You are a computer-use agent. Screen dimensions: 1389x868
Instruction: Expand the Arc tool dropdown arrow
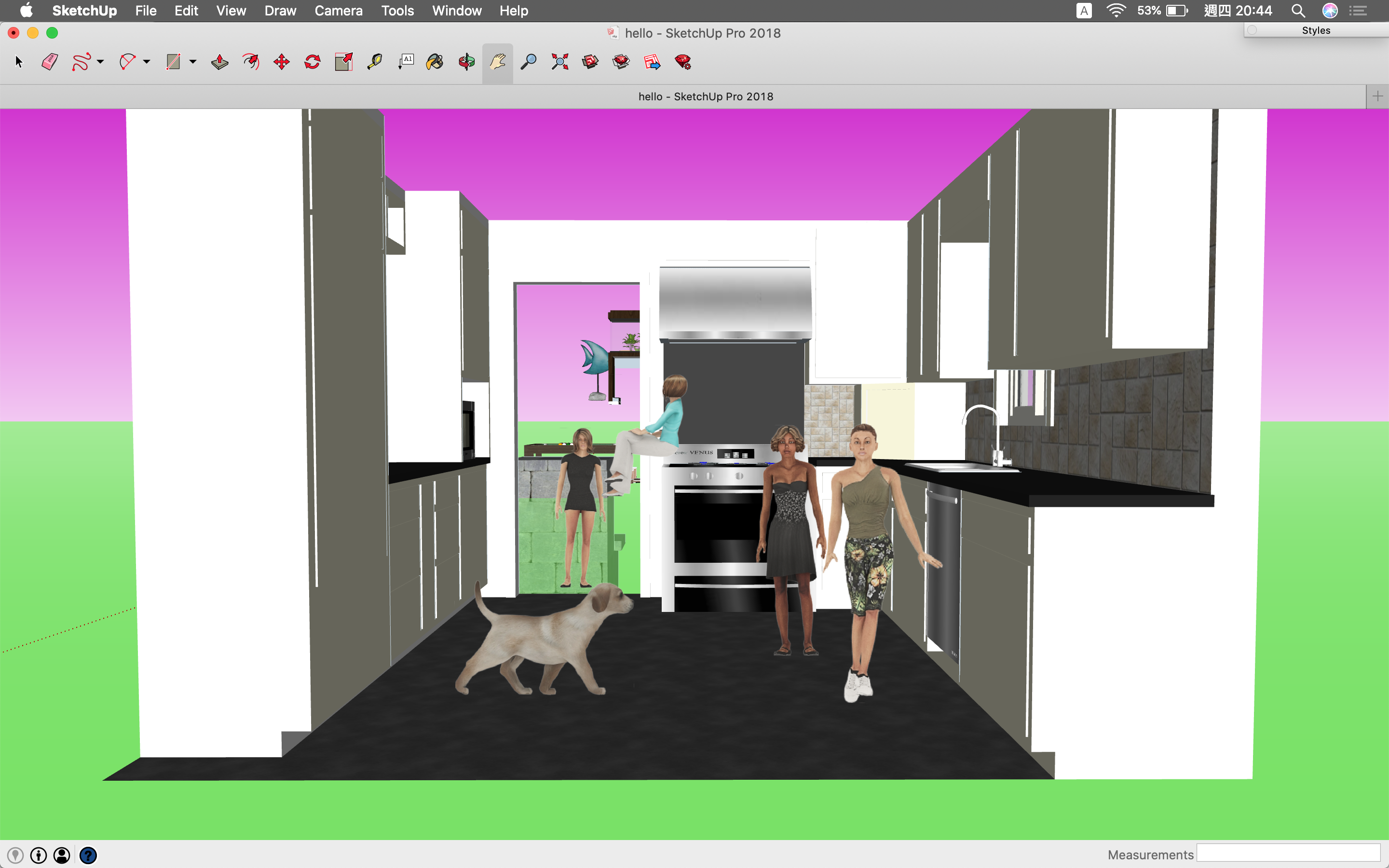click(x=147, y=62)
